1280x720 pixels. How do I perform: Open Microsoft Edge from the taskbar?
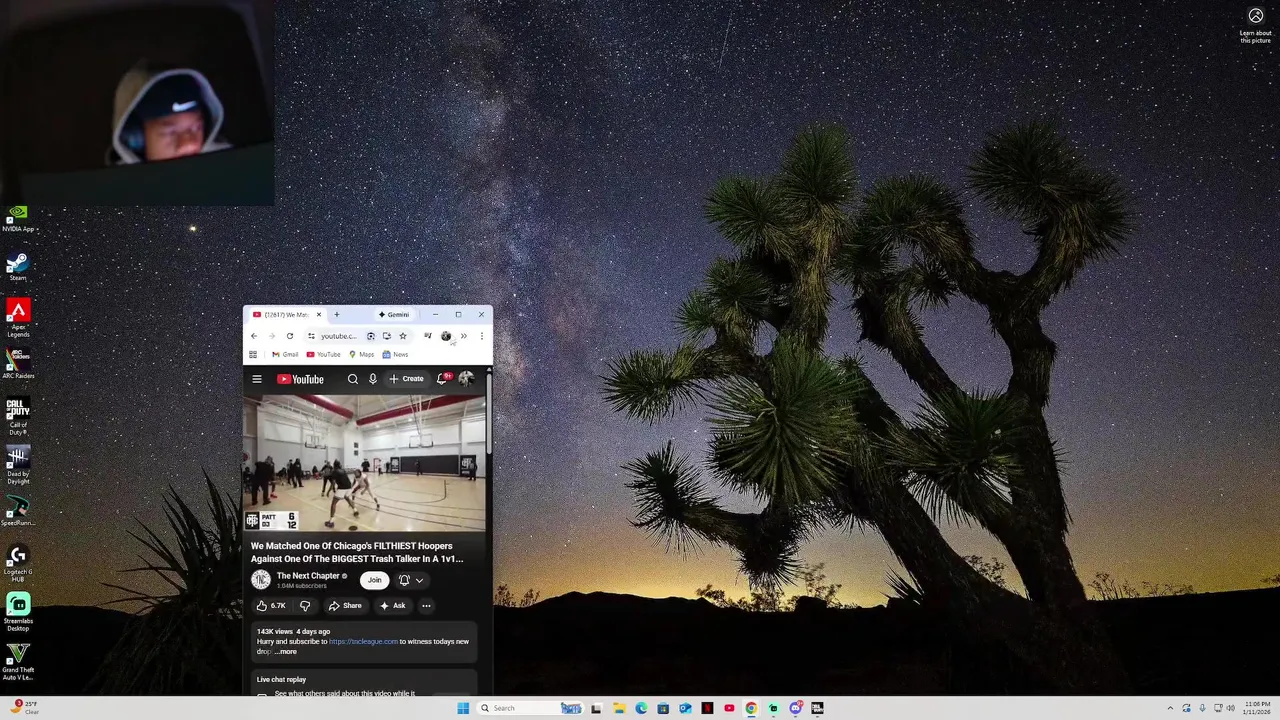pyautogui.click(x=641, y=708)
